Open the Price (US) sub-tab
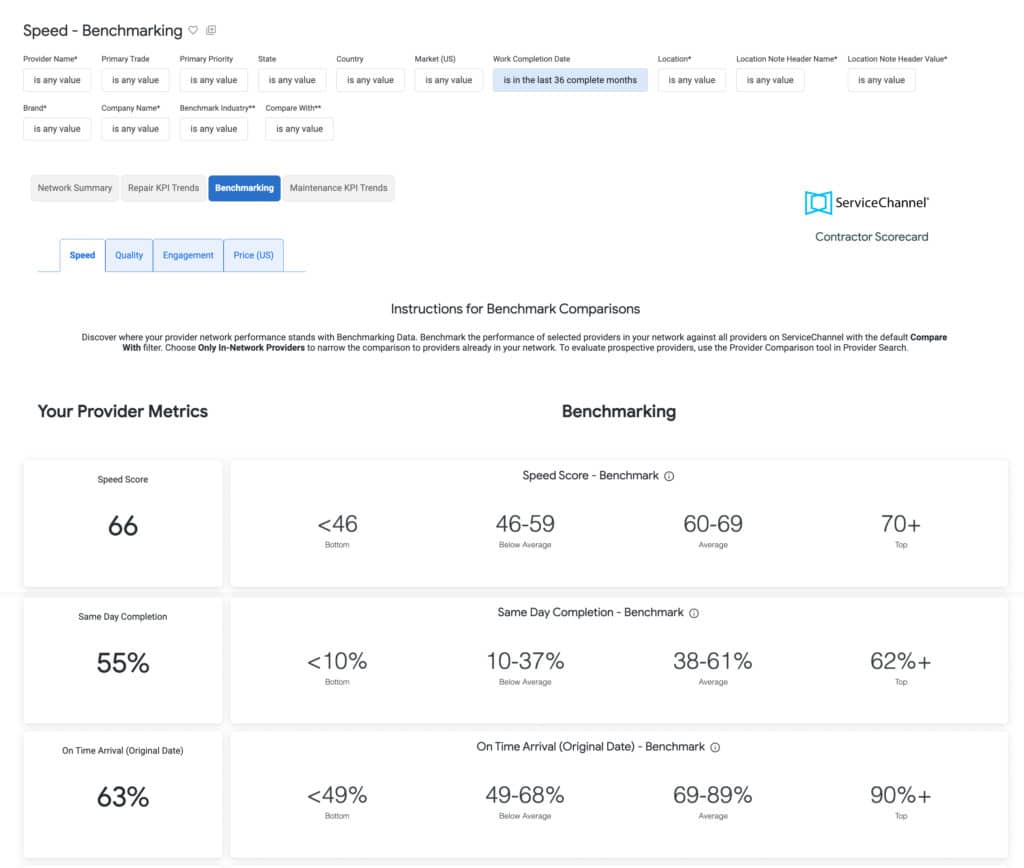 click(x=253, y=255)
